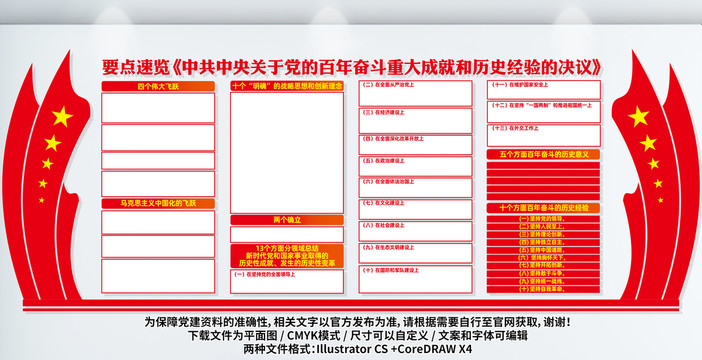The image size is (702, 360).
Task: Select the (十一)在维护国家安全上 label
Action: [x=519, y=84]
